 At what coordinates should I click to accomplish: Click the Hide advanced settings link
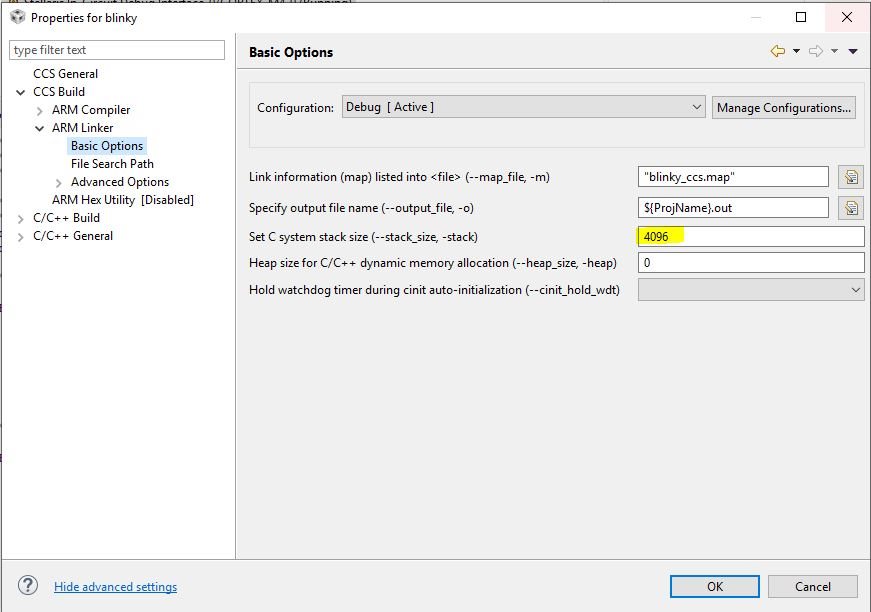click(115, 587)
